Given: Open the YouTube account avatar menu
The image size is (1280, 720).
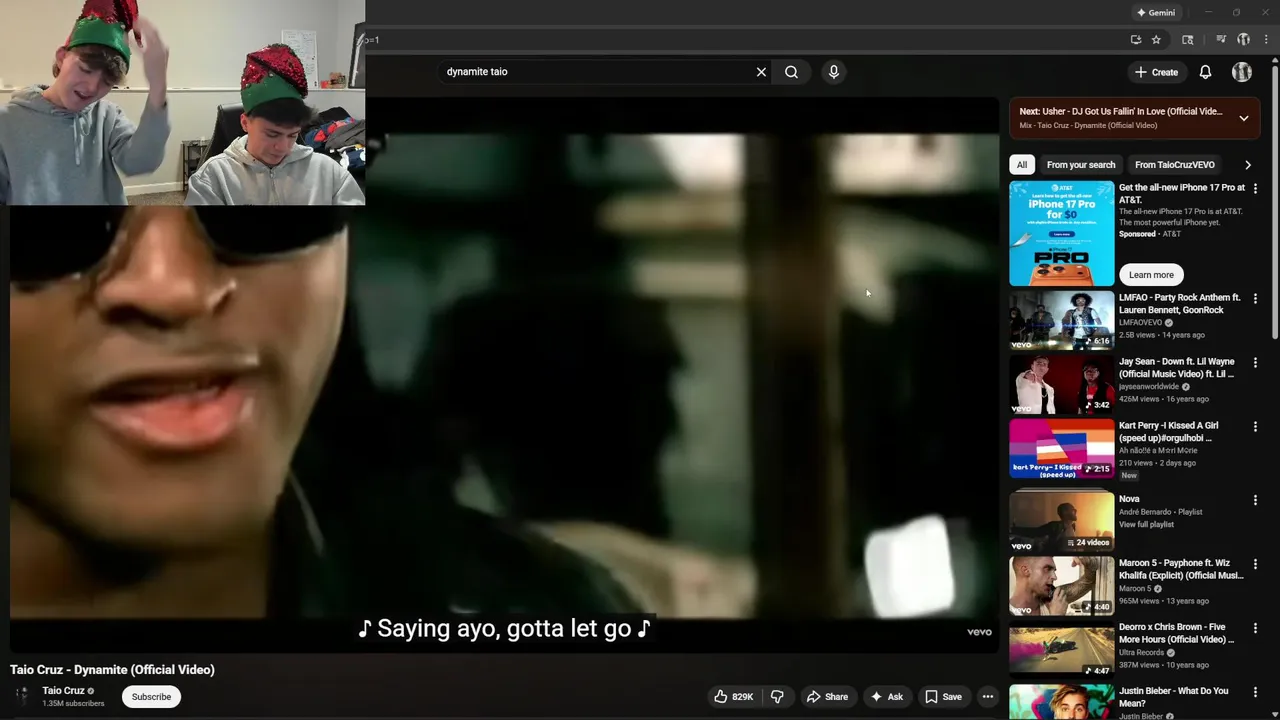Looking at the screenshot, I should pos(1242,72).
